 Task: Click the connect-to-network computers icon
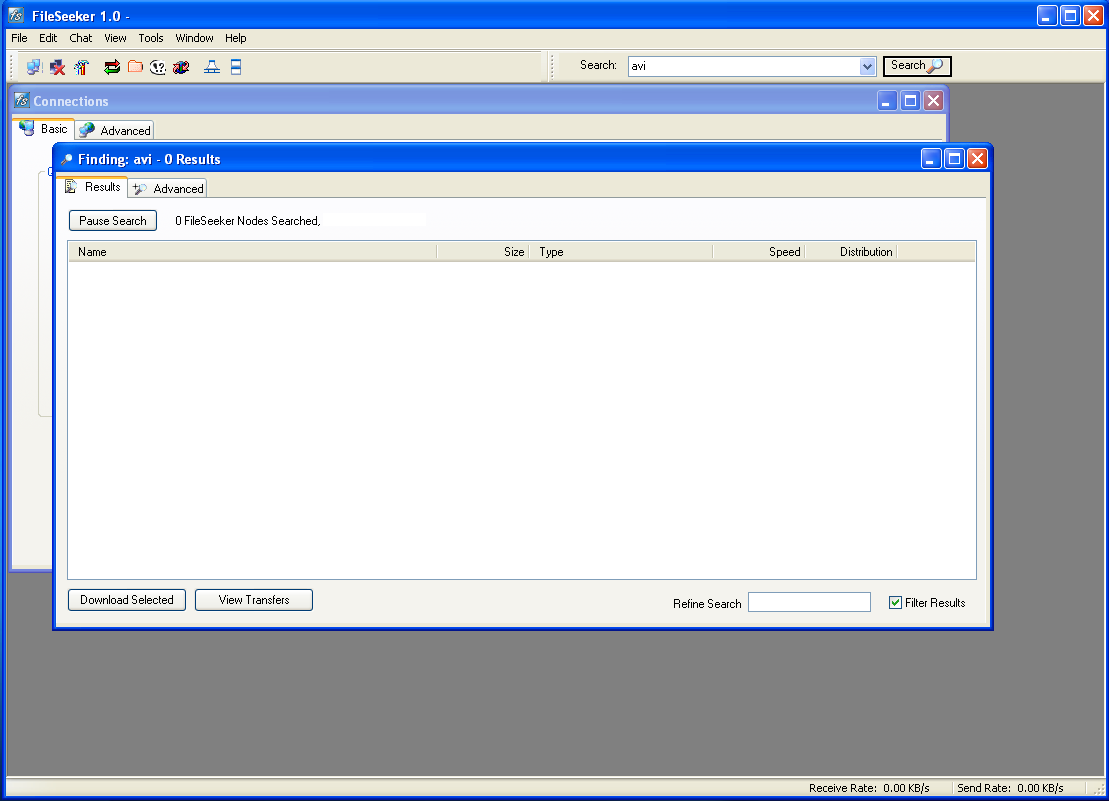pos(33,67)
